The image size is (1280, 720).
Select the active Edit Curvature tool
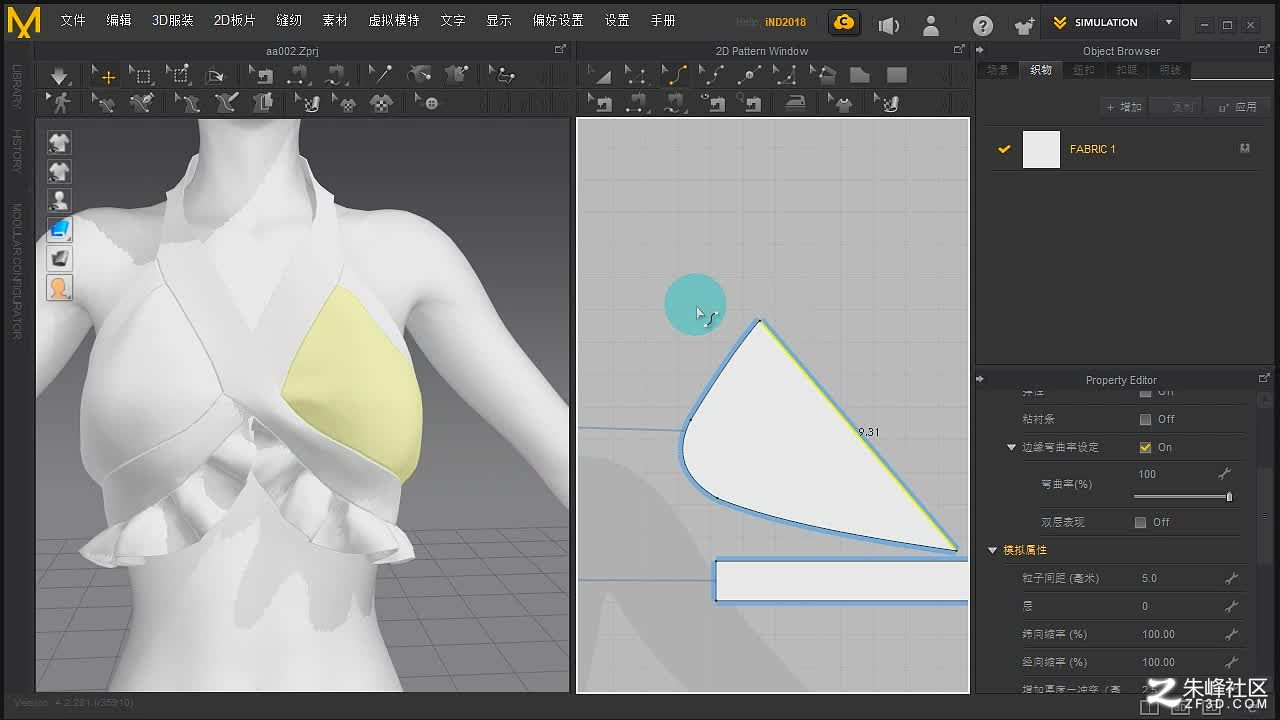click(674, 75)
